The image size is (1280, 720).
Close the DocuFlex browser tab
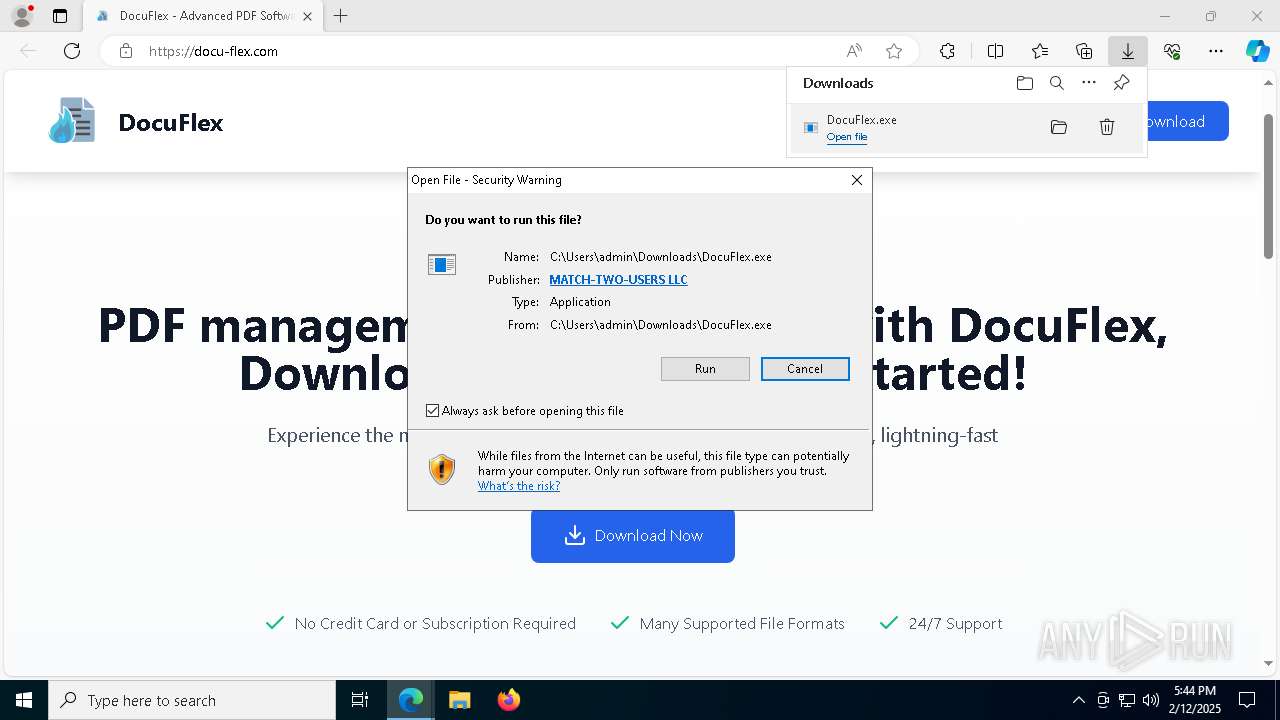point(307,16)
